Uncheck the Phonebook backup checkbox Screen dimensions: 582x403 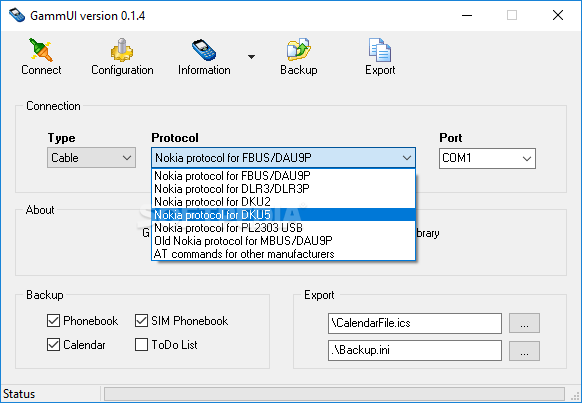coord(53,321)
